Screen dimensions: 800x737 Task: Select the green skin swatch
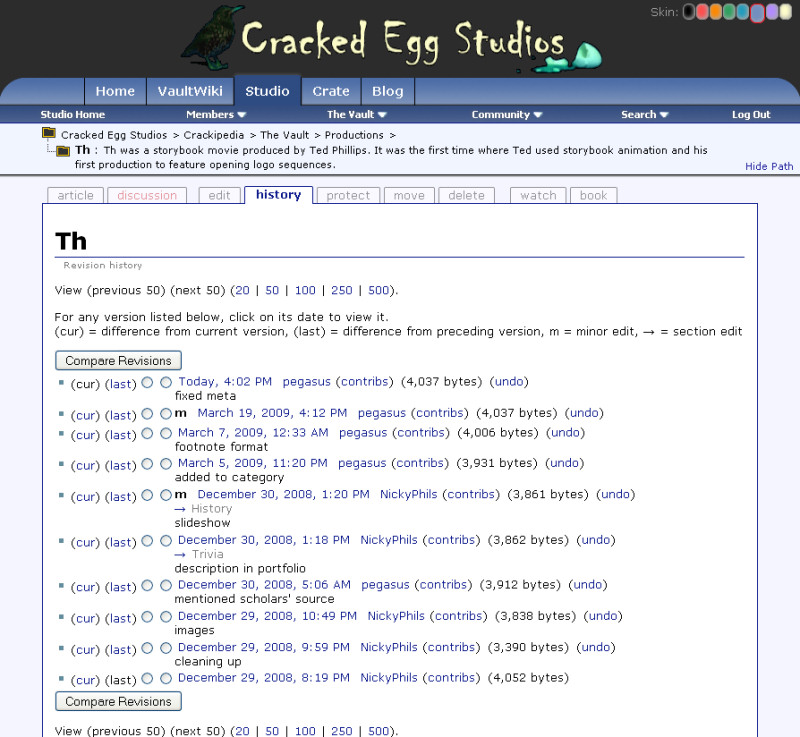730,12
